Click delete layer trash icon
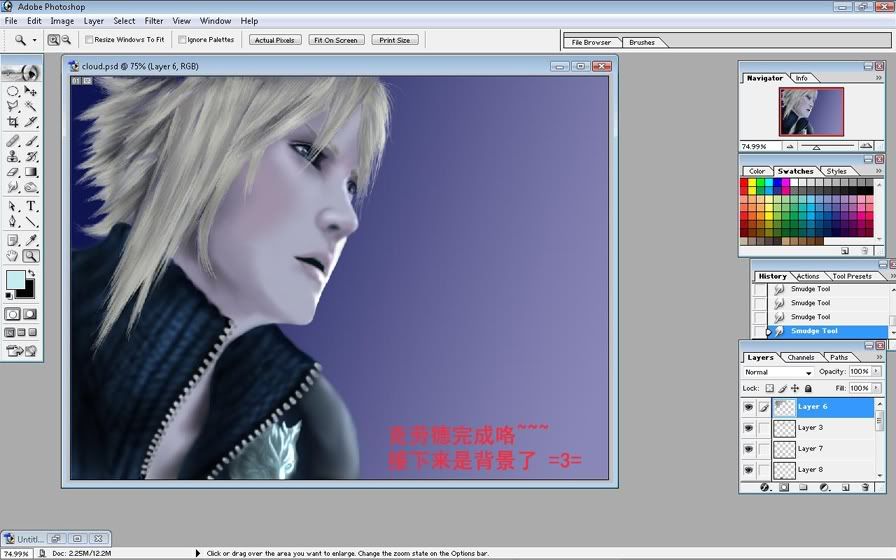 (x=865, y=487)
